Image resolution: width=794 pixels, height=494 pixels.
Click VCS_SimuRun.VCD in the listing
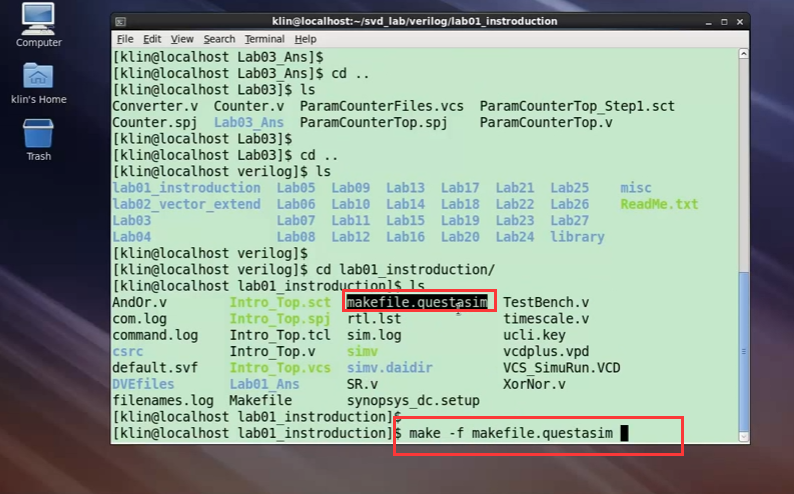click(x=562, y=368)
